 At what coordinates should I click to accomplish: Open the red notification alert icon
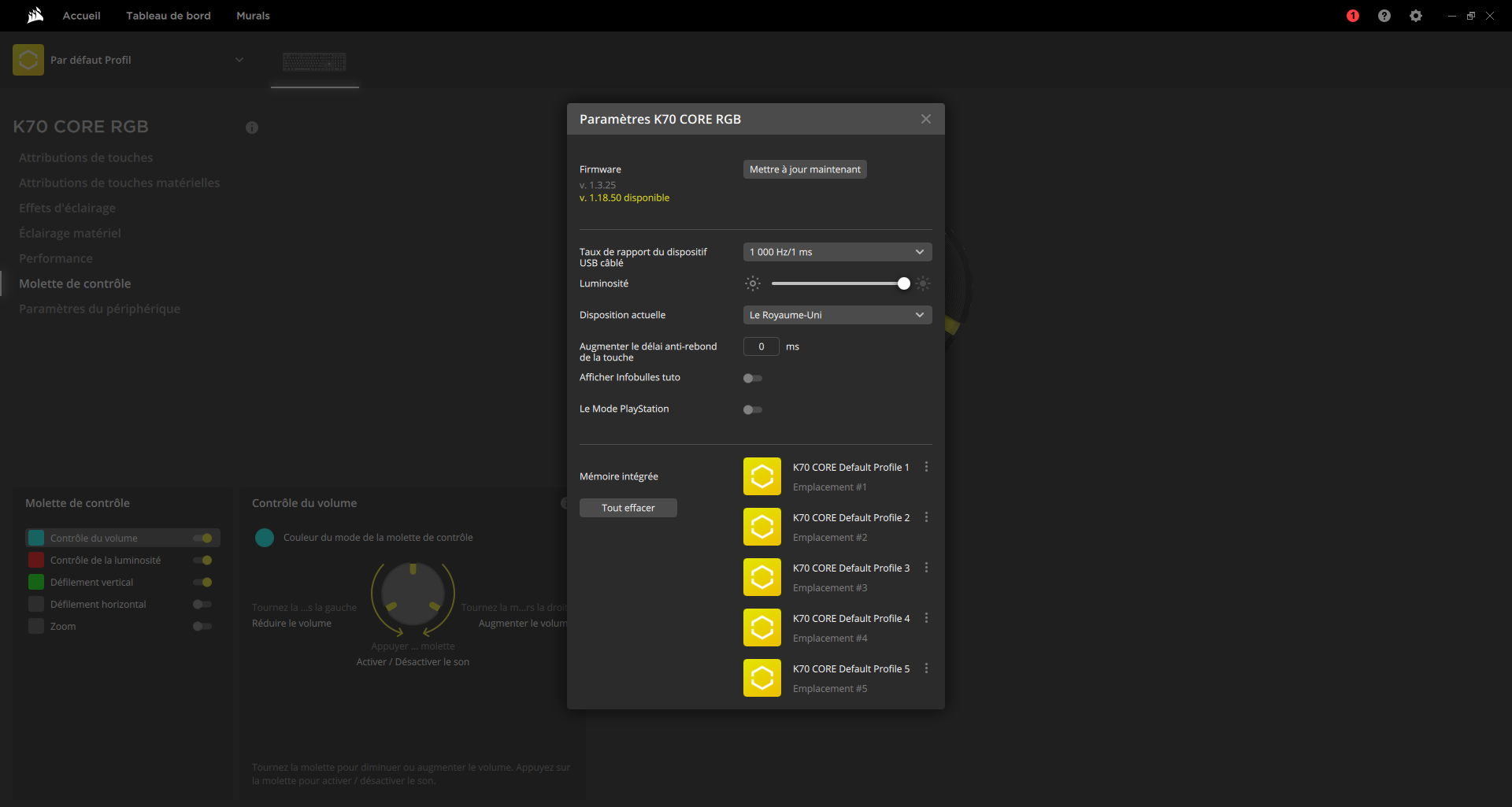click(x=1353, y=16)
